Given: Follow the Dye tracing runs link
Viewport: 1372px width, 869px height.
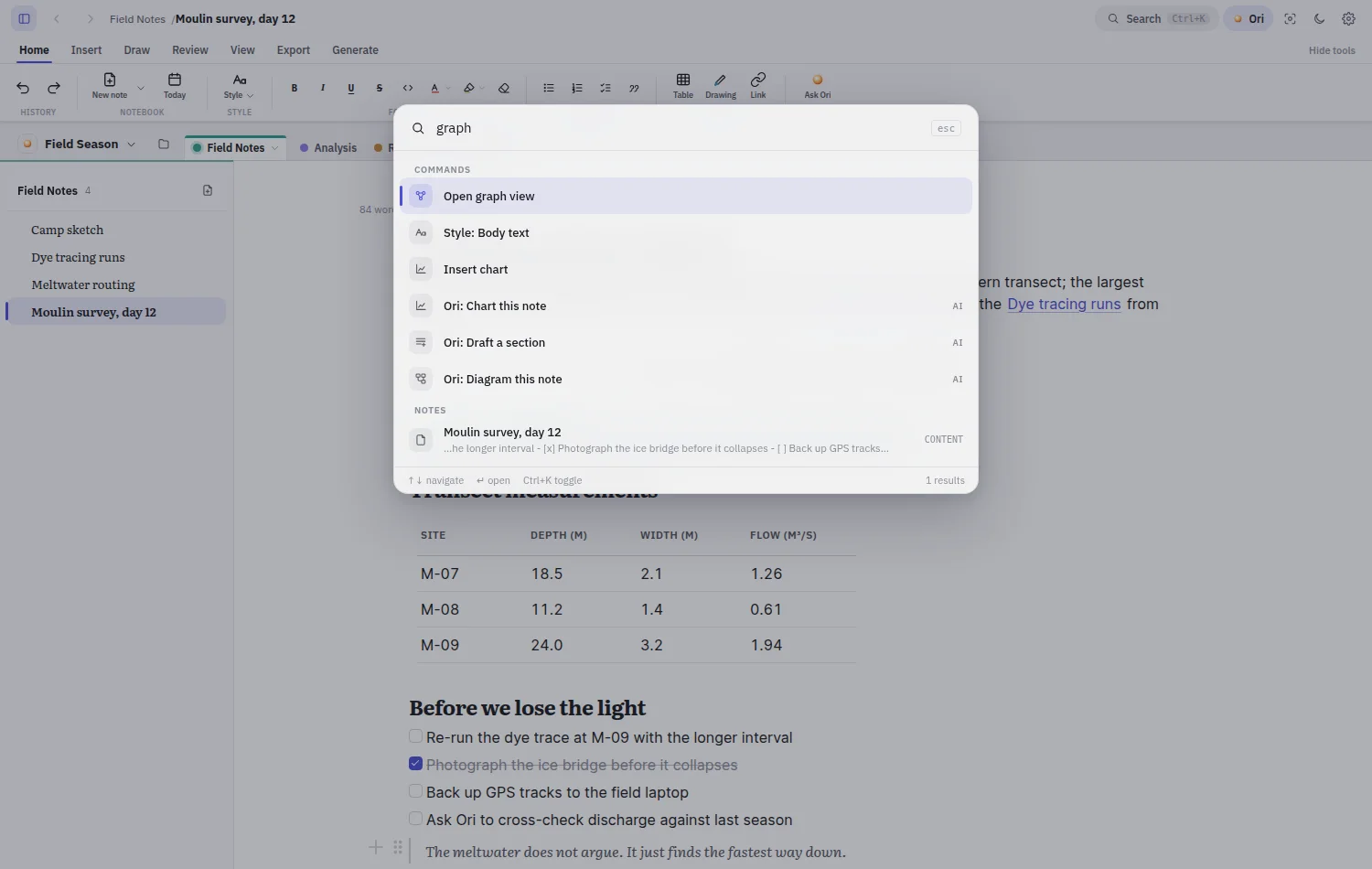Looking at the screenshot, I should [x=1064, y=304].
